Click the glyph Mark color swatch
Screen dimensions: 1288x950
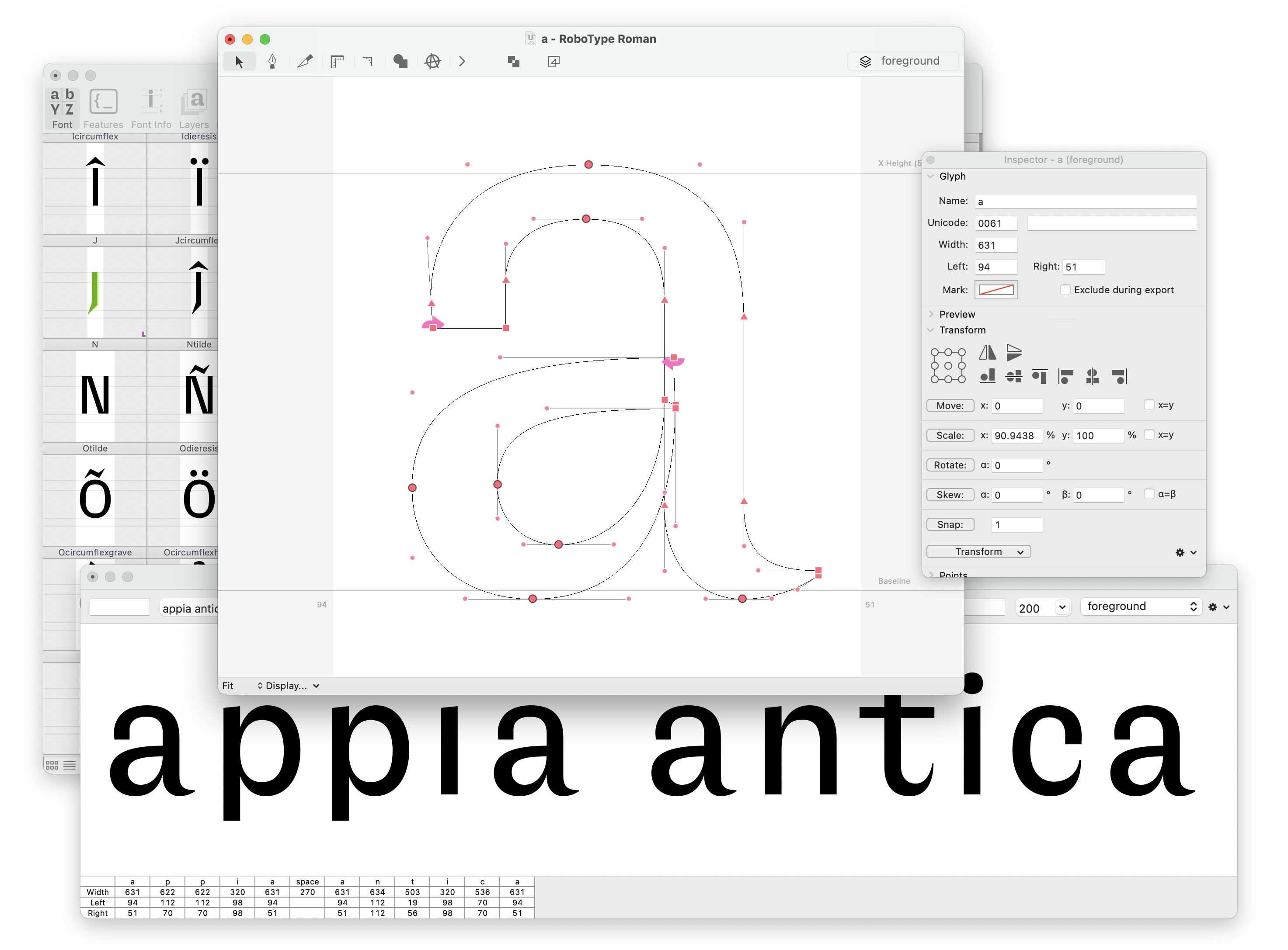(996, 290)
